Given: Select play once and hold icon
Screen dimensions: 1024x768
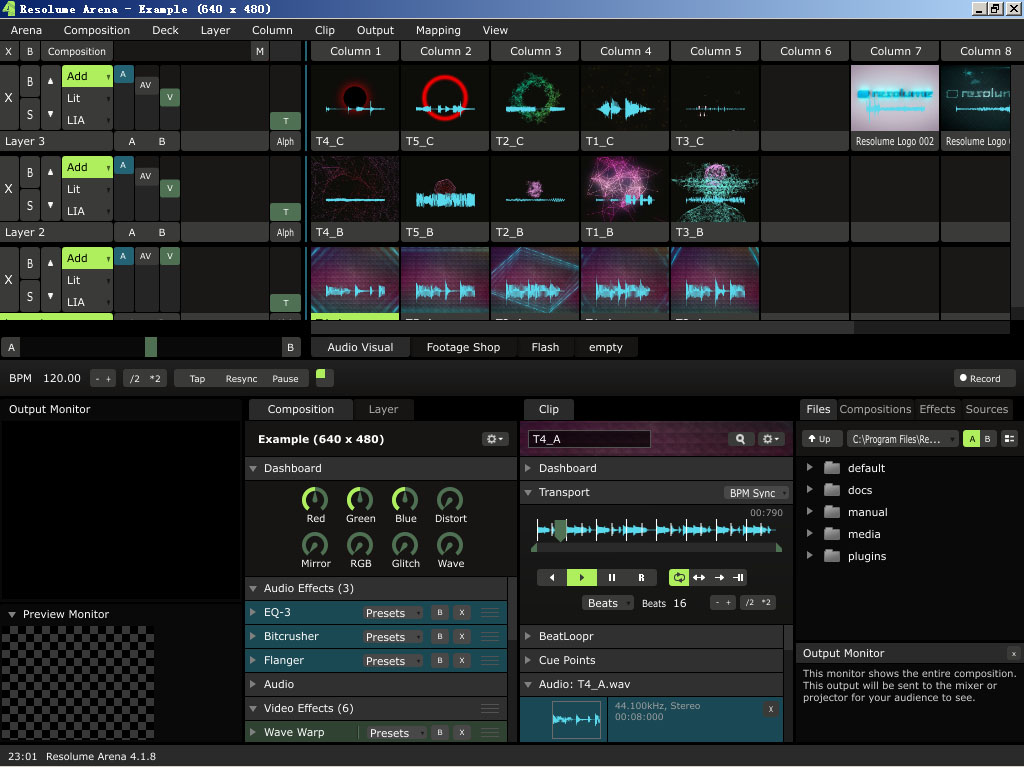Looking at the screenshot, I should pyautogui.click(x=738, y=577).
